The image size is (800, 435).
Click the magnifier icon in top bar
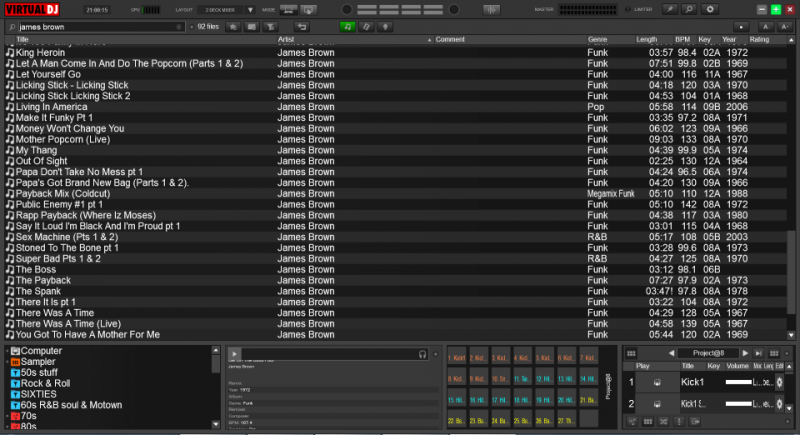(x=689, y=10)
